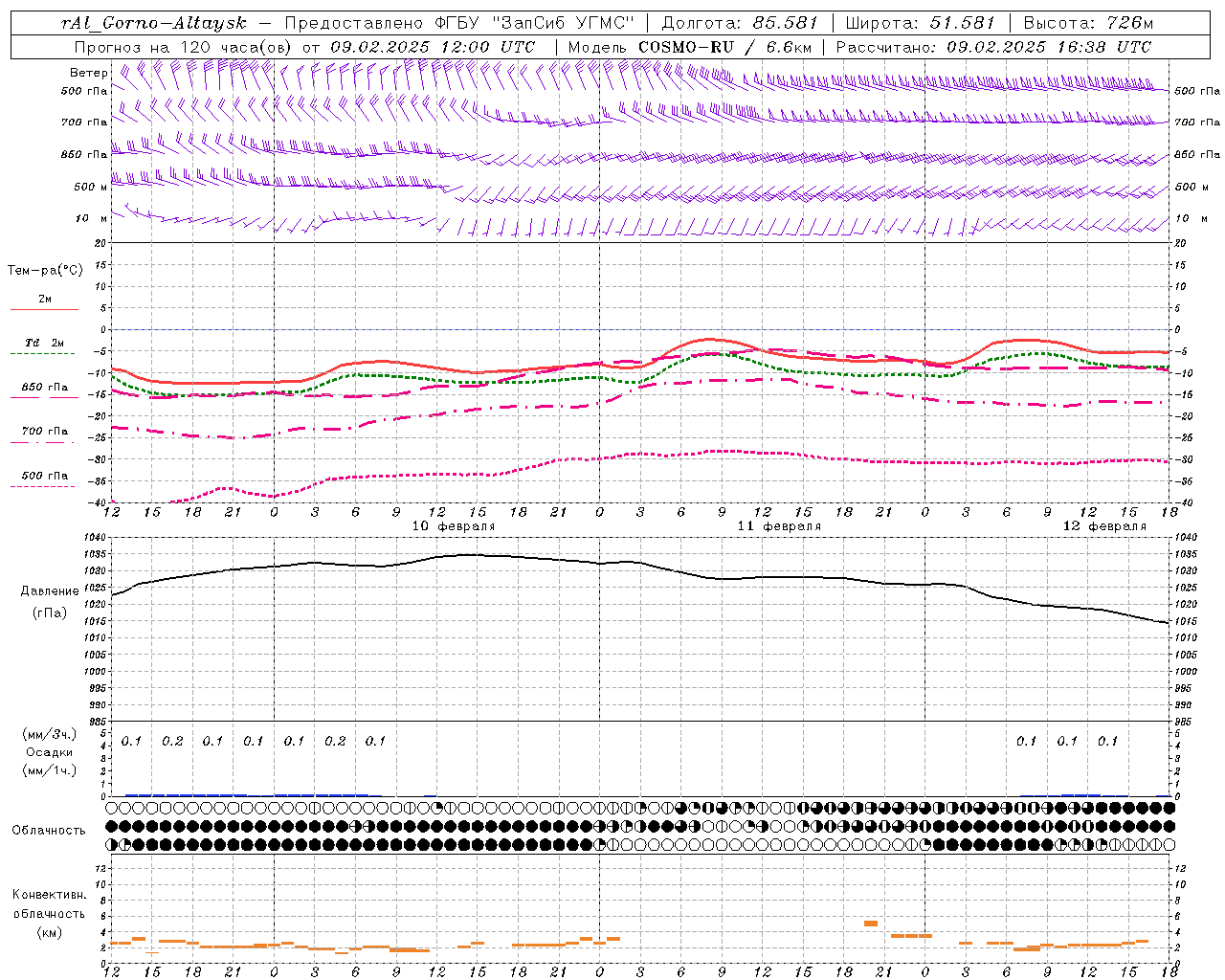Click the elevation text Высота: 726м
Viewport: 1225px width, 980px height.
click(1088, 23)
